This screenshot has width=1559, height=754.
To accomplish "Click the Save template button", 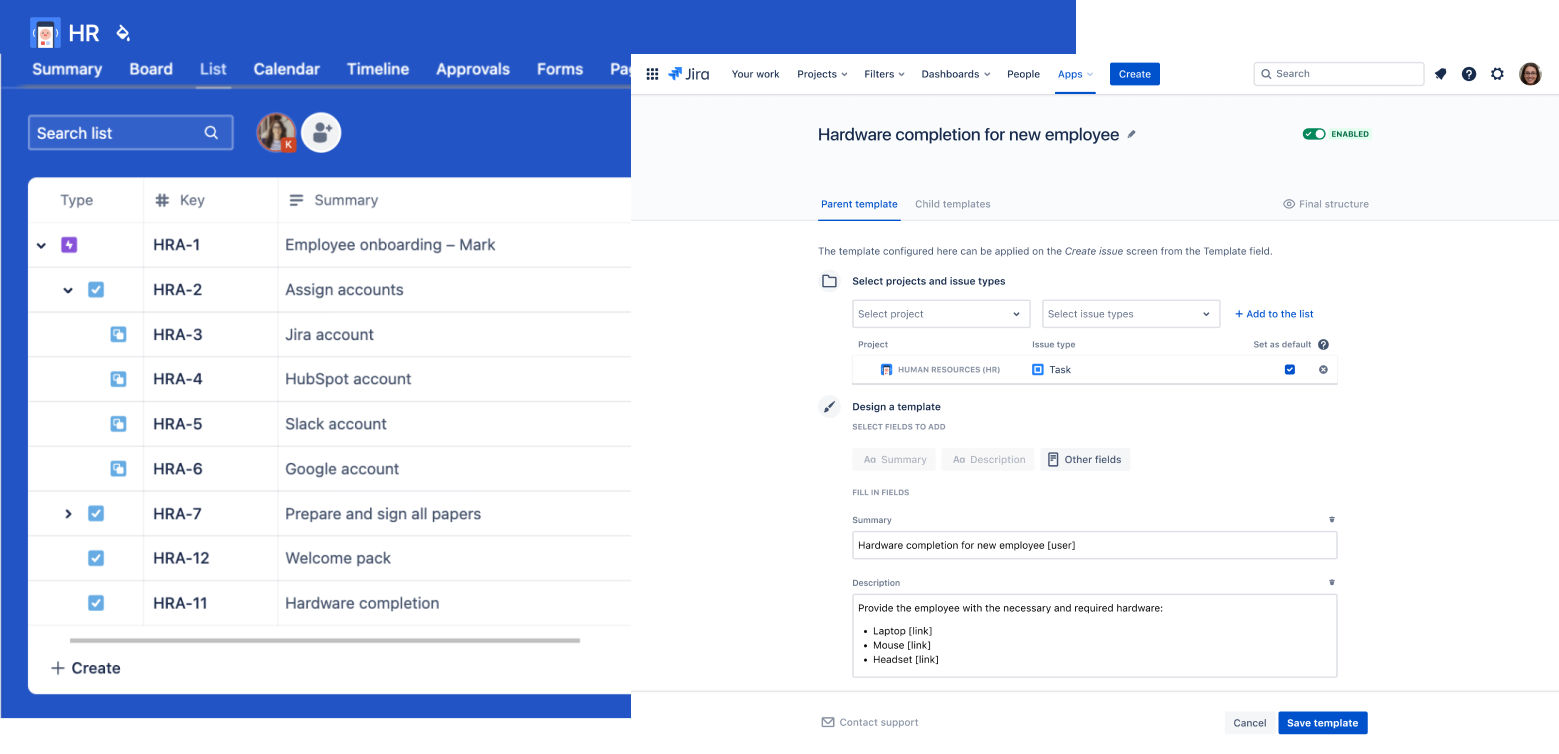I will click(1321, 723).
